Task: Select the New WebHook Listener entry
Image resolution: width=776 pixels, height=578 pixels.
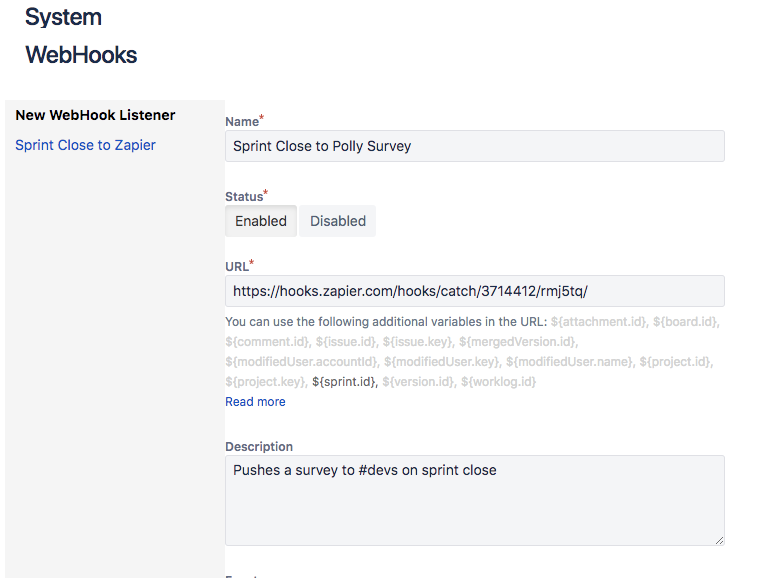Action: click(95, 115)
